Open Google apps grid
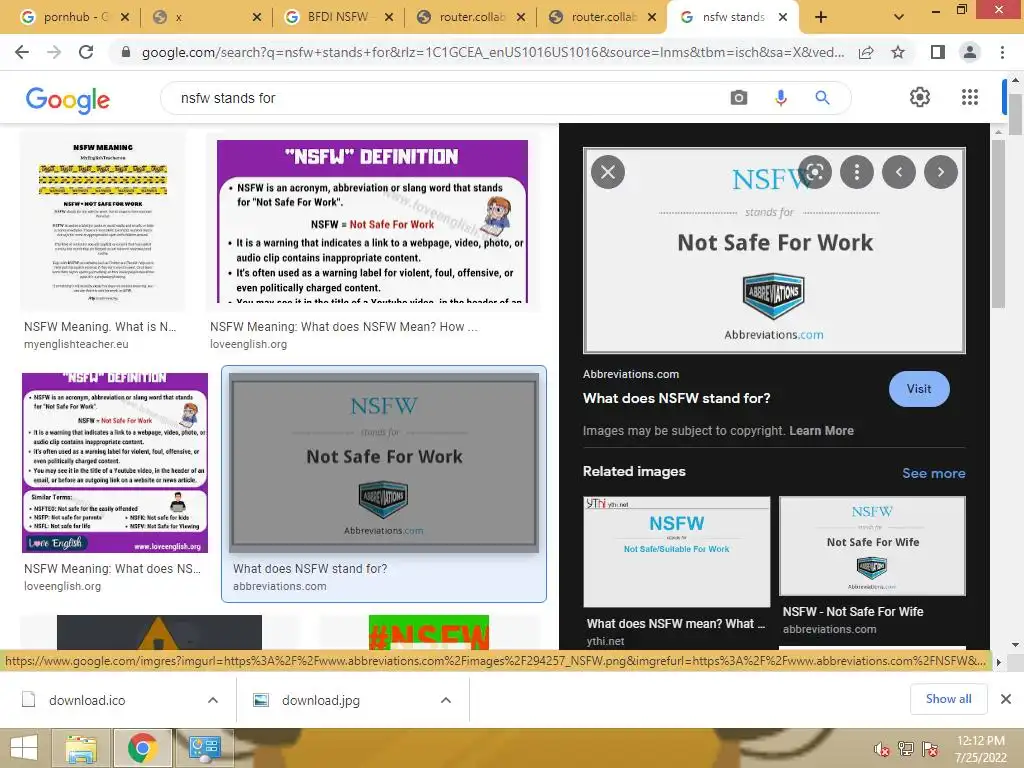The height and width of the screenshot is (768, 1024). 970,97
